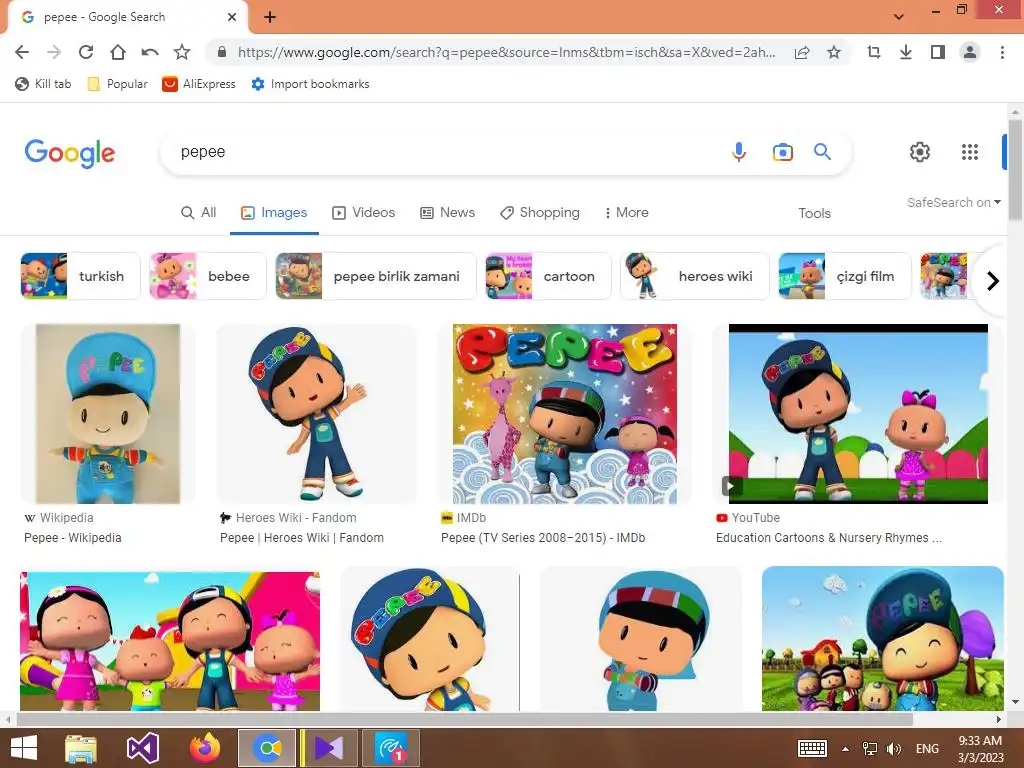Reload the current page
Screen dimensions: 1024x768
click(x=86, y=52)
